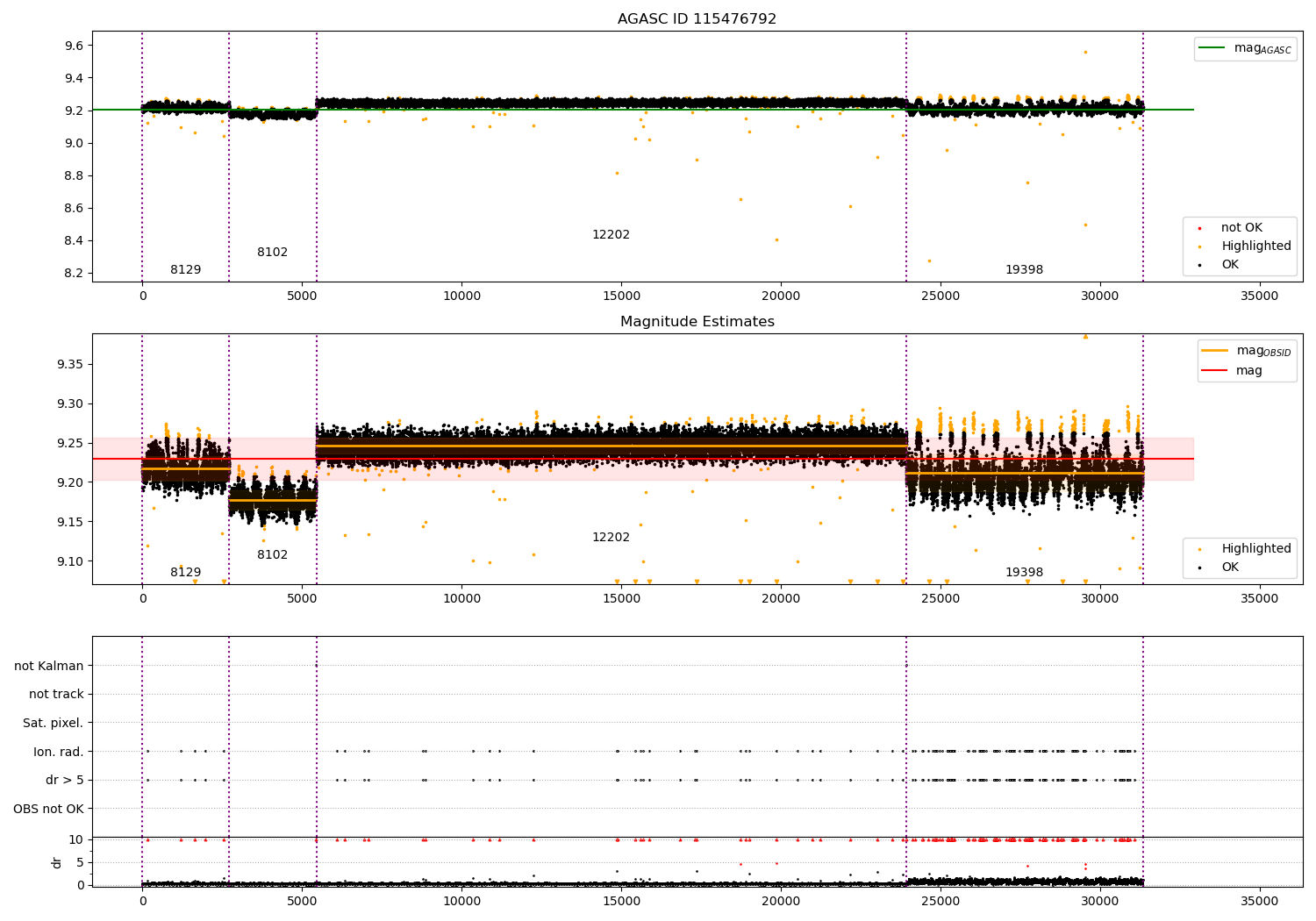Click the 5 tick on the dr axis
This screenshot has width=1316, height=921.
click(x=80, y=862)
